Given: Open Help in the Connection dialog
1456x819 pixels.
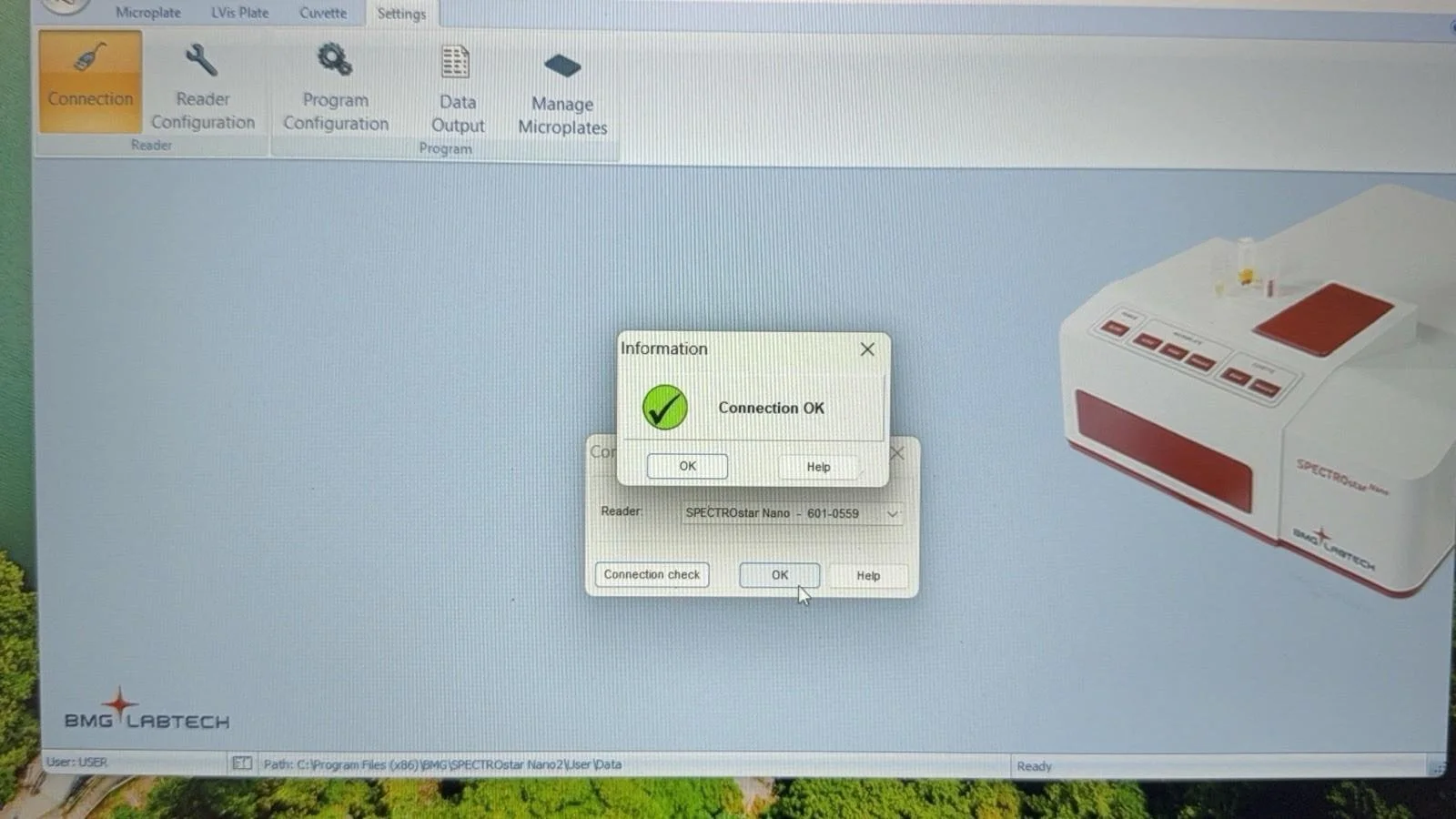Looking at the screenshot, I should [x=868, y=576].
